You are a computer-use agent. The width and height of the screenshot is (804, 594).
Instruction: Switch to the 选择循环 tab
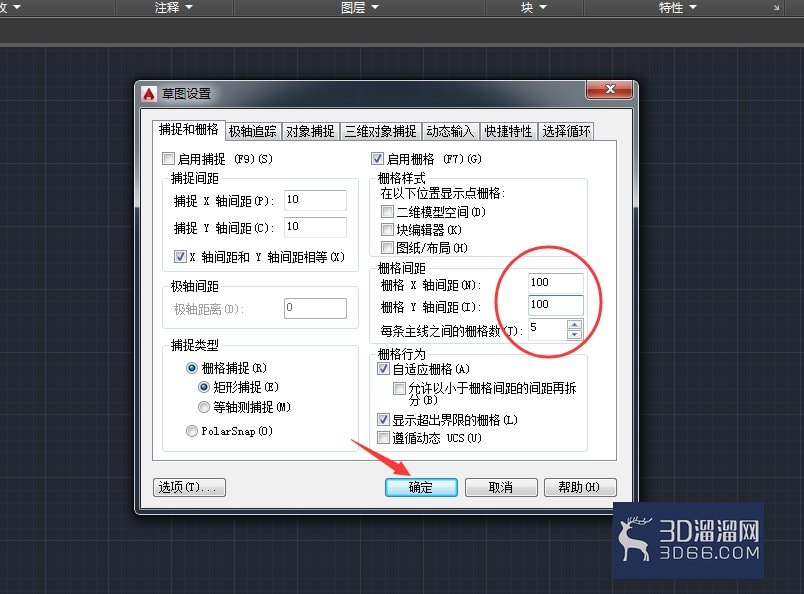567,131
